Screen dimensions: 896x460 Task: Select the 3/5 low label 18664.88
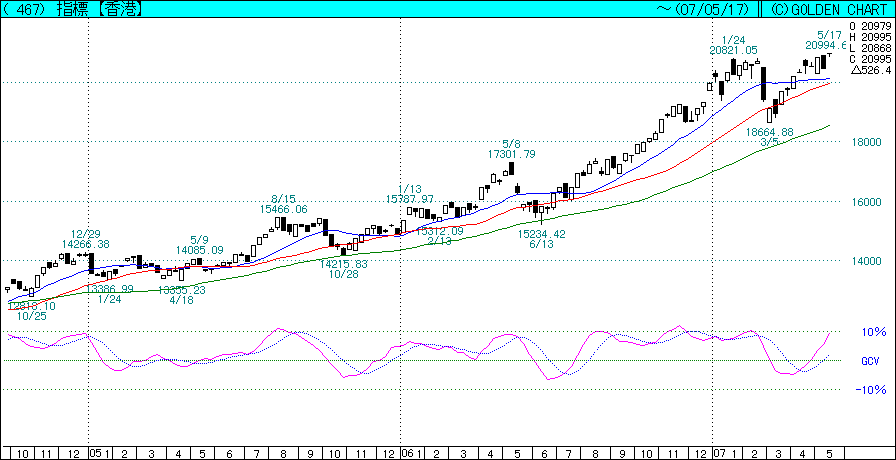[x=769, y=132]
